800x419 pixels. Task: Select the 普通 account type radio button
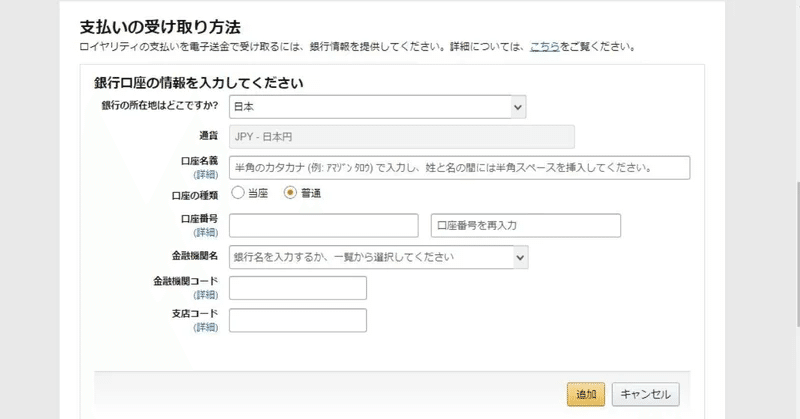point(290,193)
